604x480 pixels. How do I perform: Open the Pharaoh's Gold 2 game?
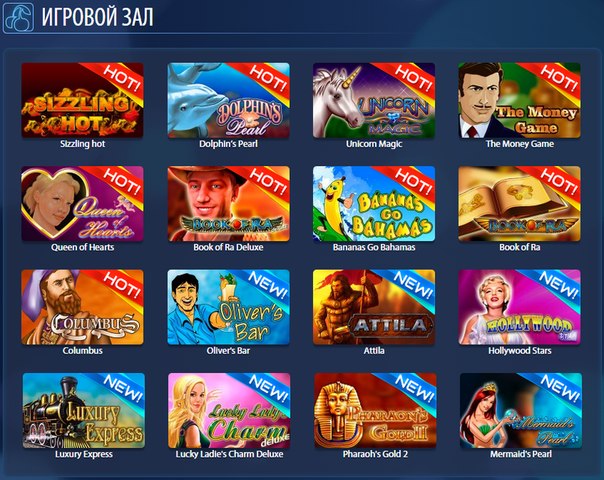tap(375, 410)
